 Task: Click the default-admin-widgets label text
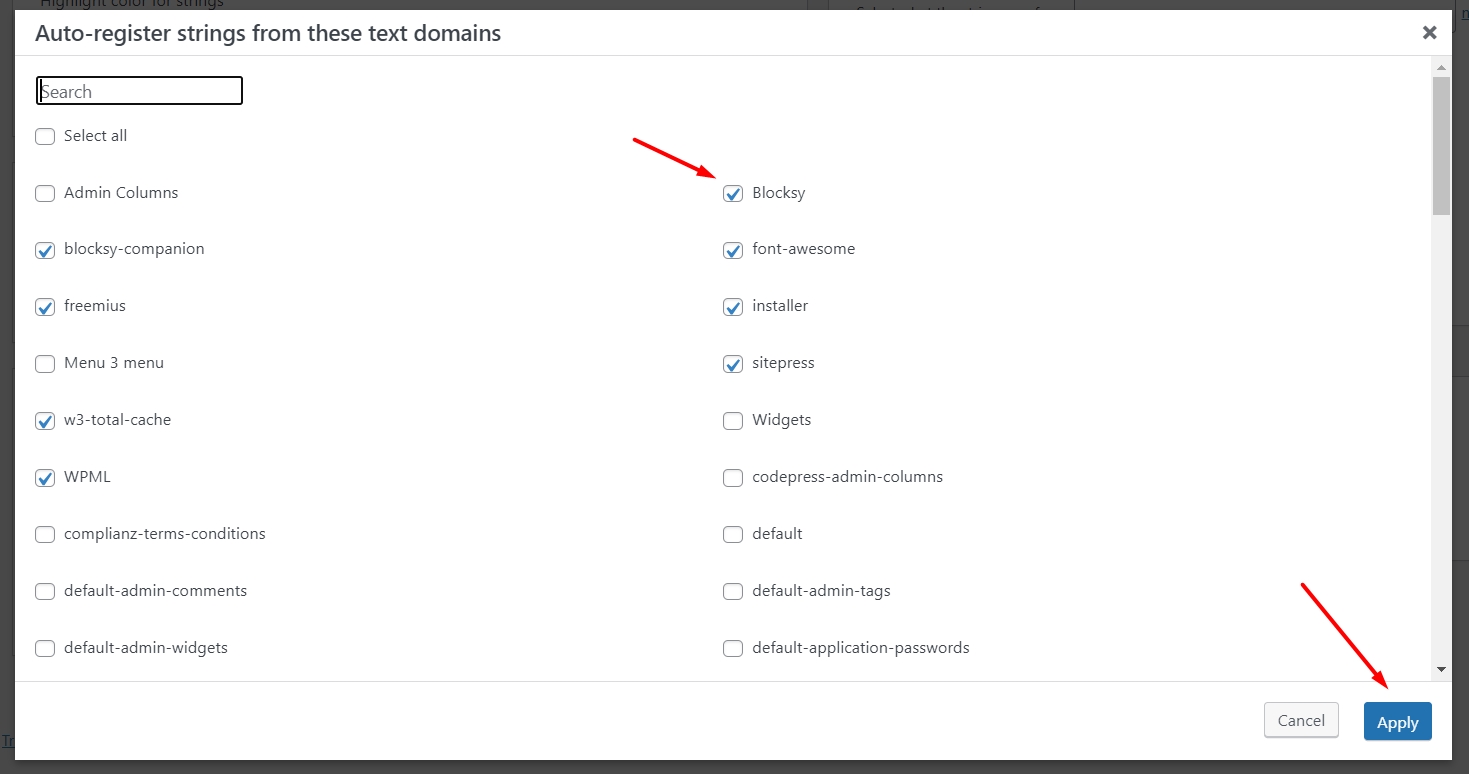(x=146, y=648)
